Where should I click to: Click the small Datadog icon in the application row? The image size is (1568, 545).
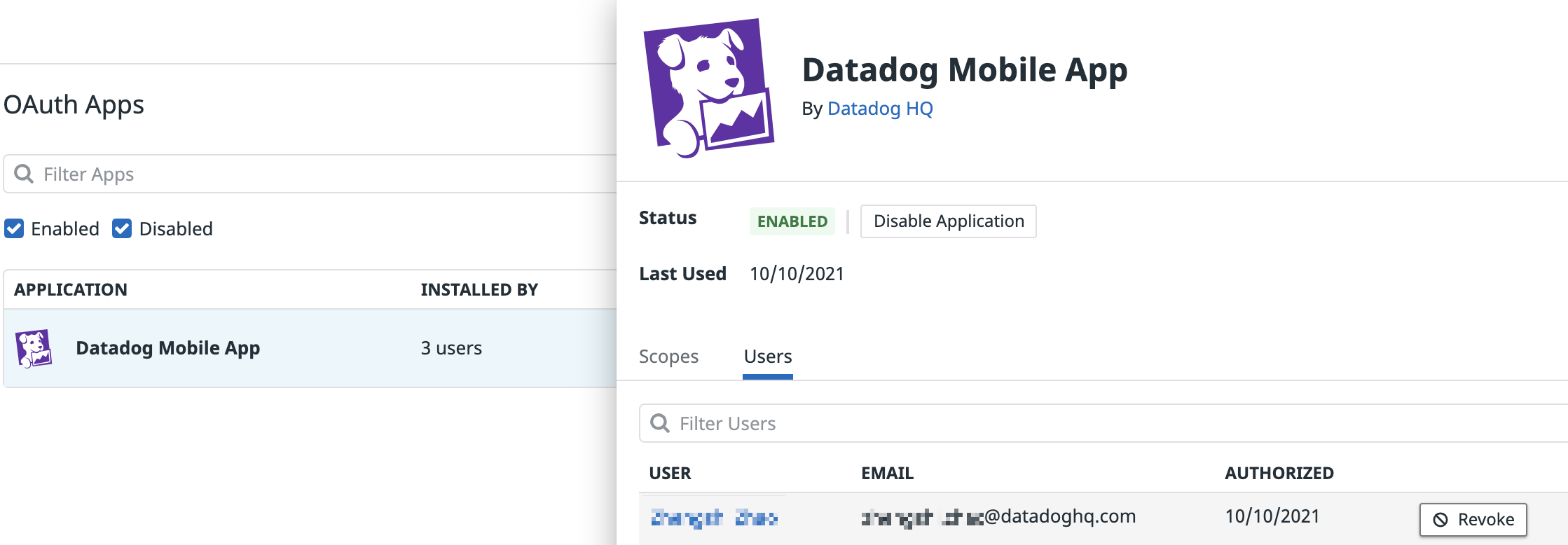(34, 348)
